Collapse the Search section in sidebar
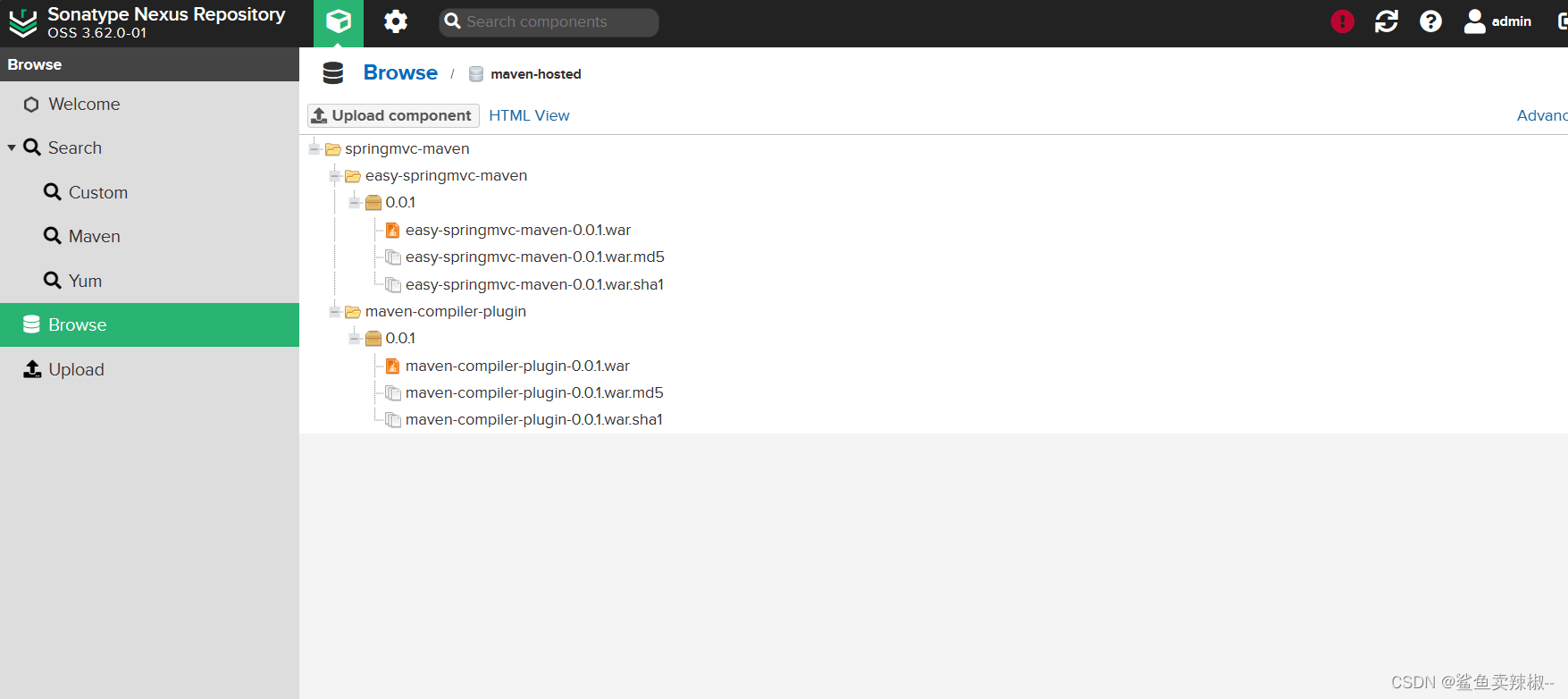This screenshot has height=699, width=1568. [12, 147]
